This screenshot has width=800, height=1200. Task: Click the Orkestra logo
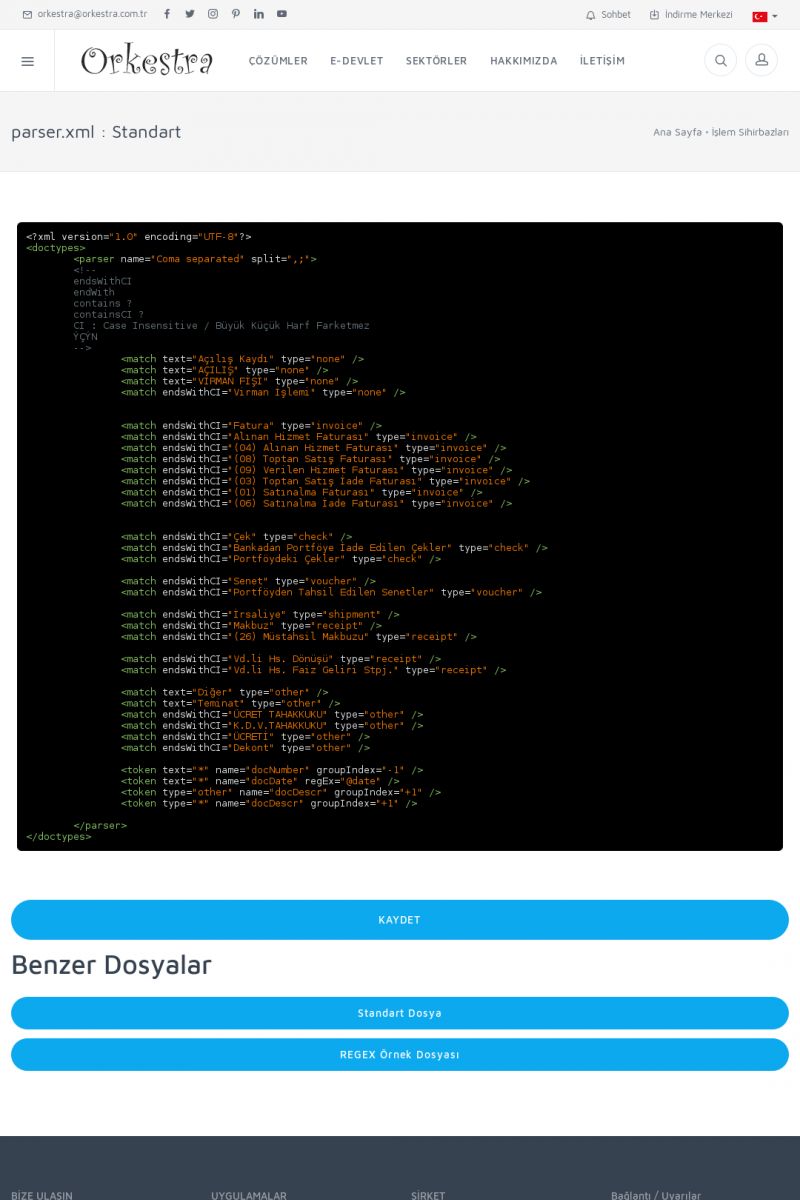tap(147, 61)
